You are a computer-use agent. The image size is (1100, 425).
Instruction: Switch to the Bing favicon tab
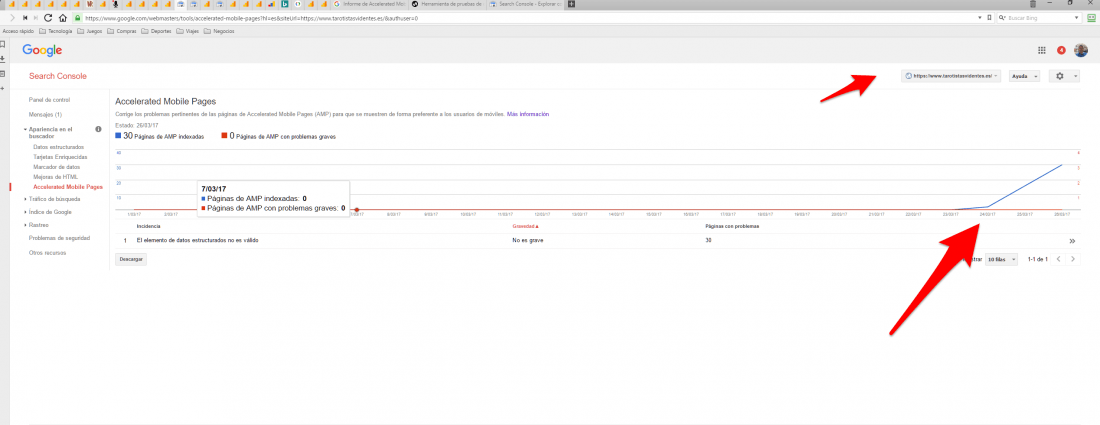tap(285, 4)
